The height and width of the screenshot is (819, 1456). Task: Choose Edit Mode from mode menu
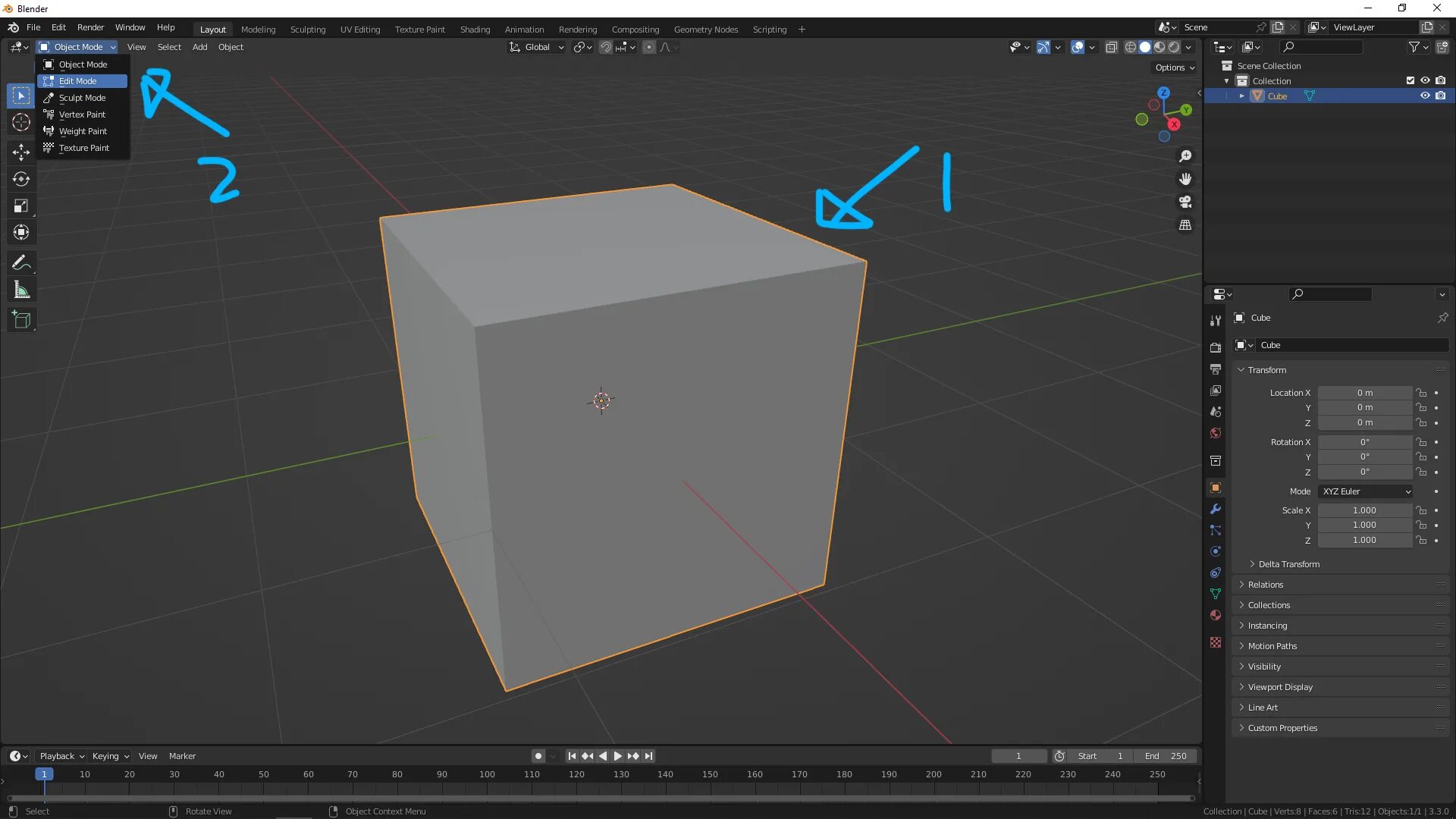pyautogui.click(x=77, y=81)
